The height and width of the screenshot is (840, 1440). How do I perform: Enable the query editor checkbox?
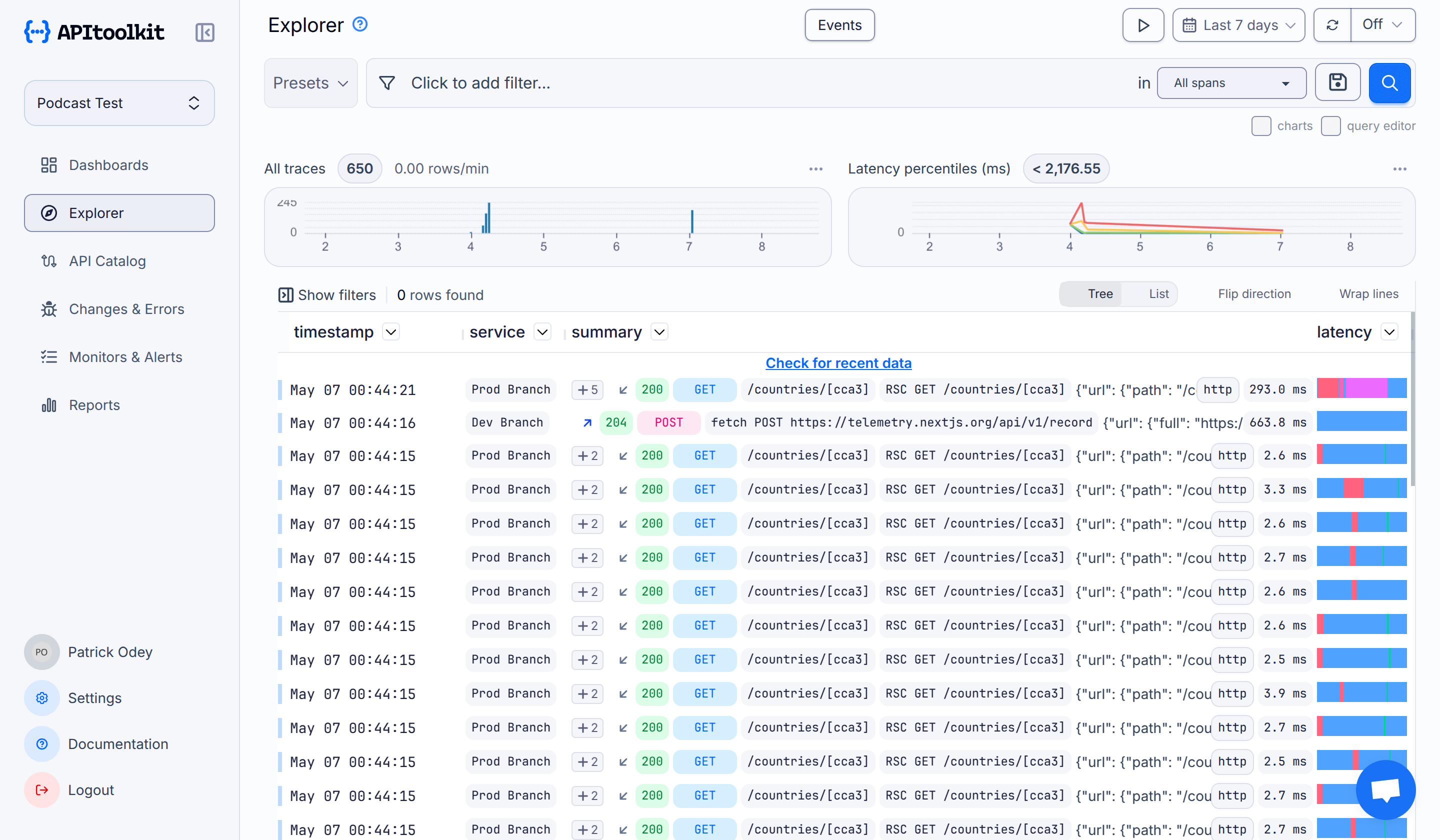(x=1331, y=125)
